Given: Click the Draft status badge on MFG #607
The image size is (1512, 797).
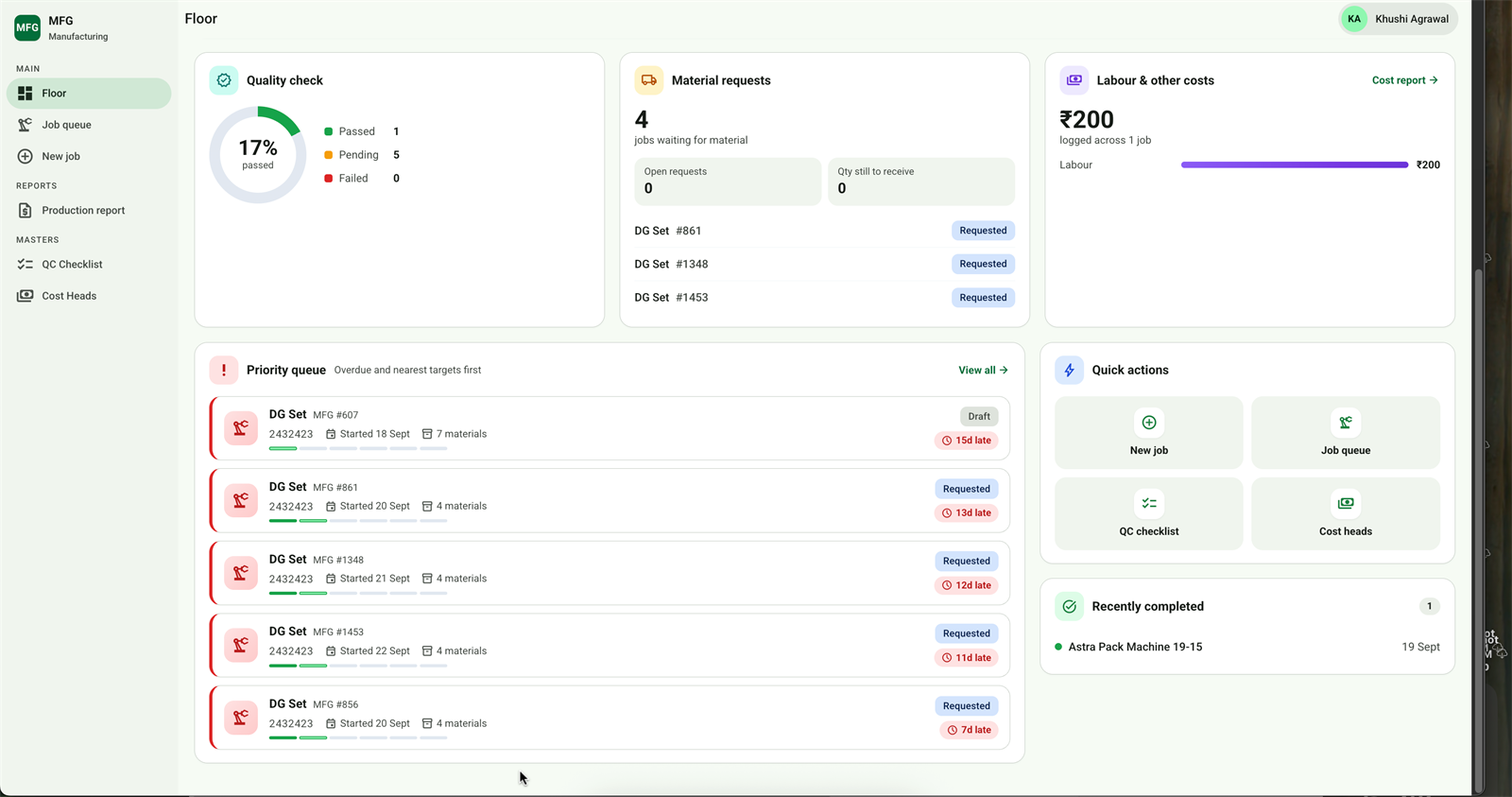Looking at the screenshot, I should tap(979, 416).
